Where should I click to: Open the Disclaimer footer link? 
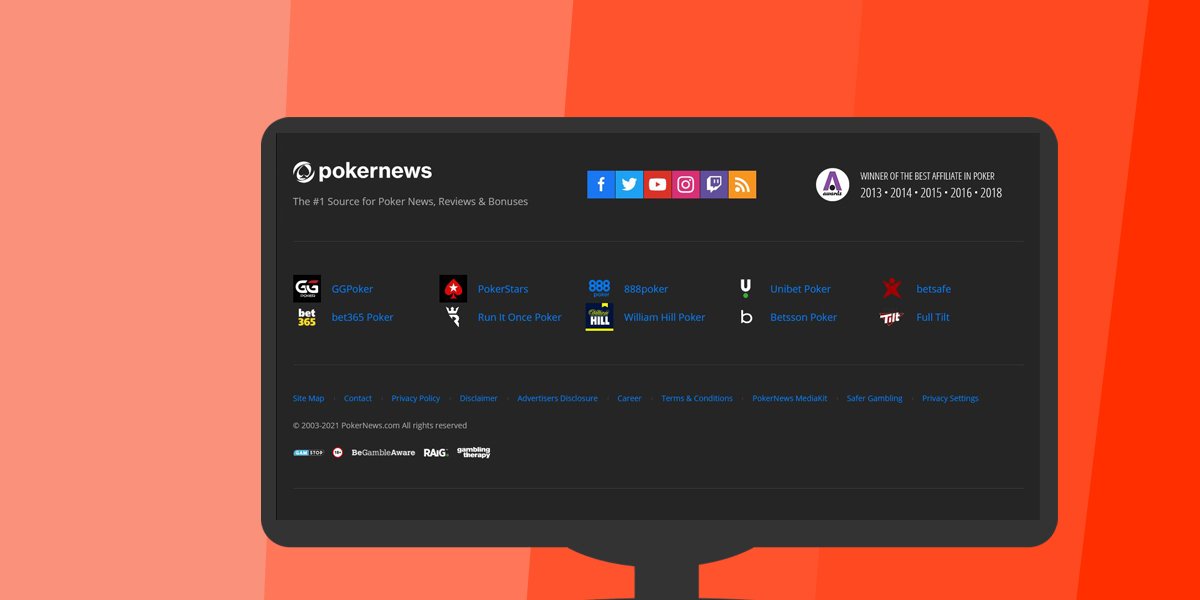click(478, 398)
